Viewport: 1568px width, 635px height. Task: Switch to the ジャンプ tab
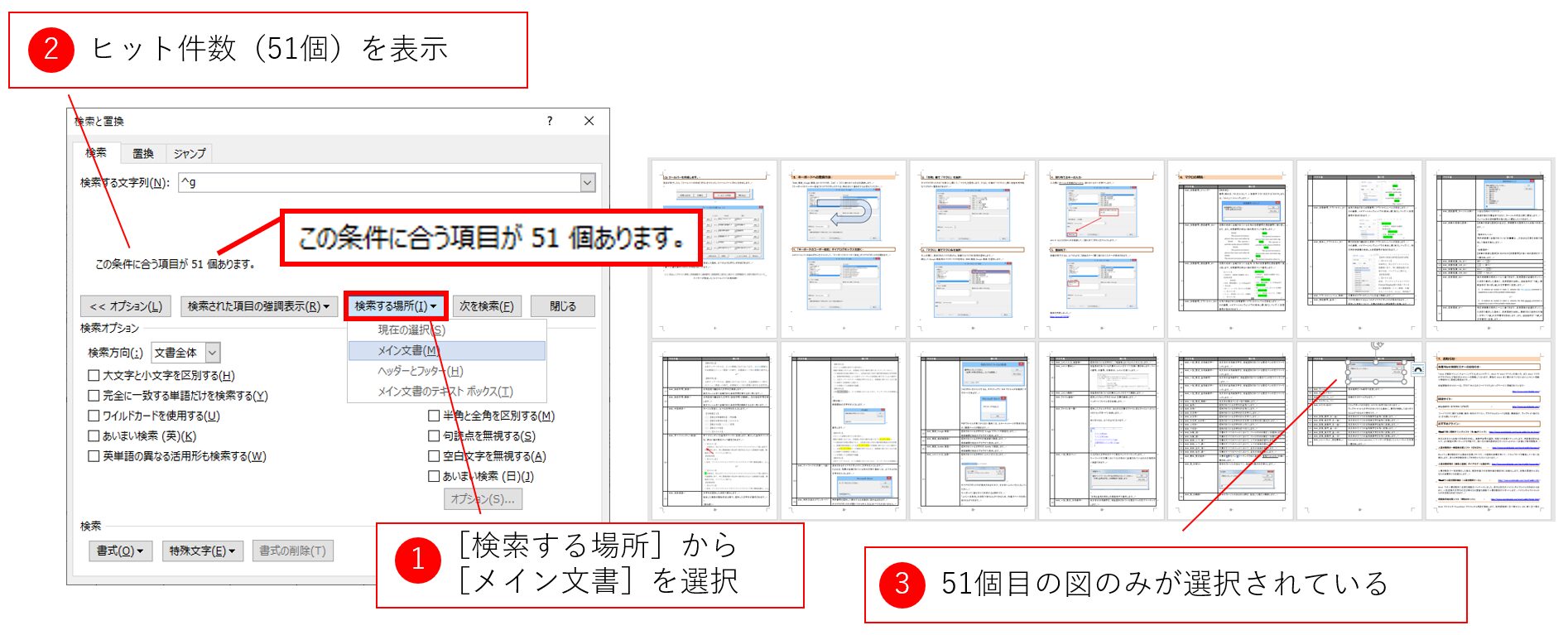point(189,153)
